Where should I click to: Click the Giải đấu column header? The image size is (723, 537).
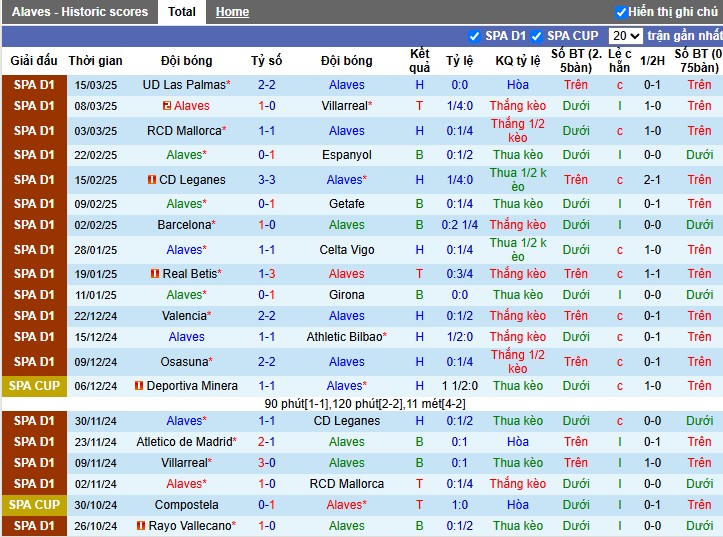coord(34,61)
